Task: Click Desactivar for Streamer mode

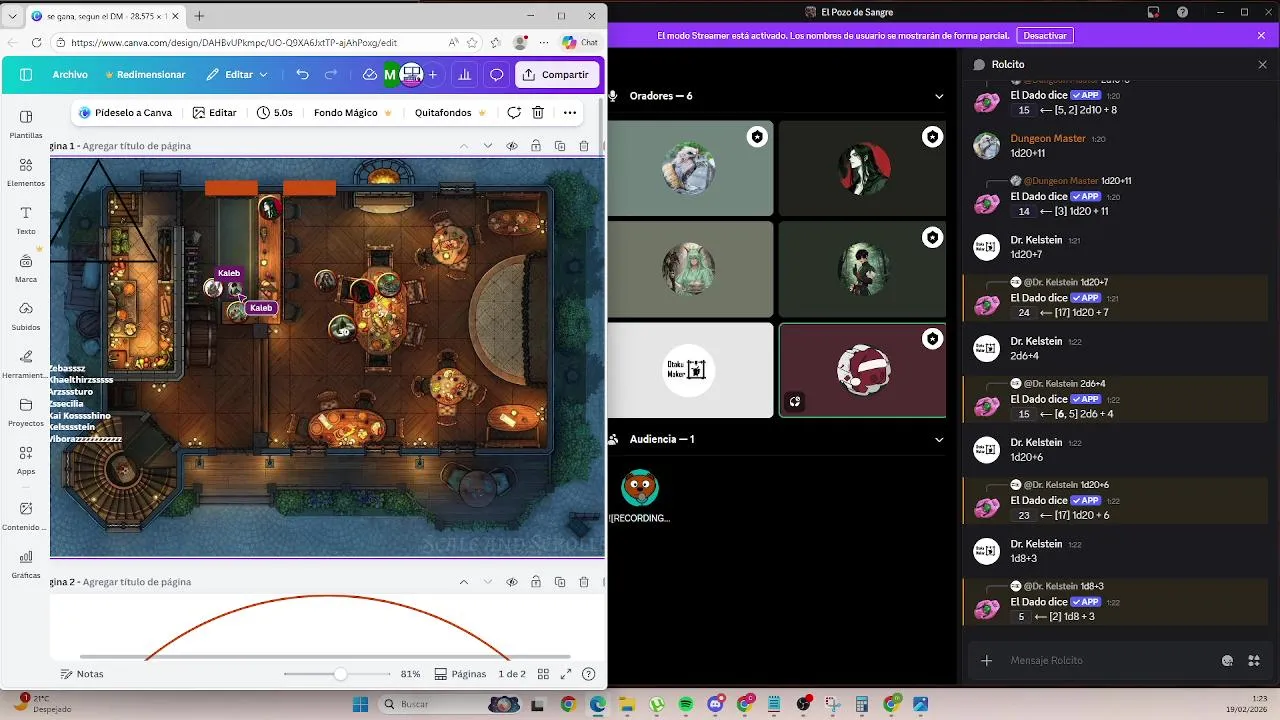Action: pos(1045,35)
